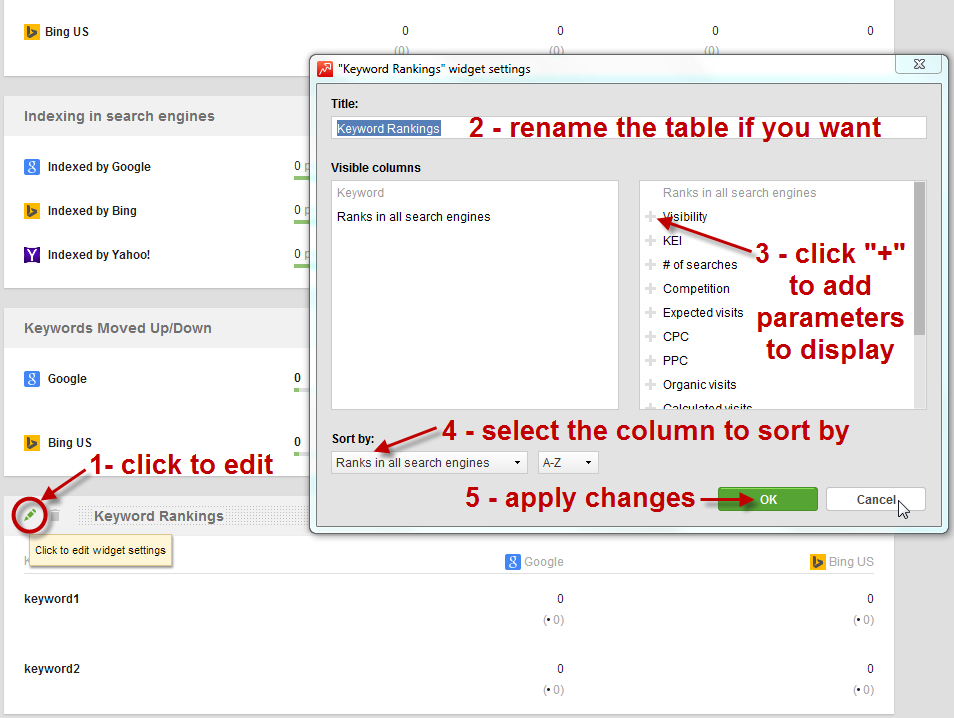
Task: Click Google icon in Keywords Moved Up/Down
Action: pyautogui.click(x=32, y=378)
